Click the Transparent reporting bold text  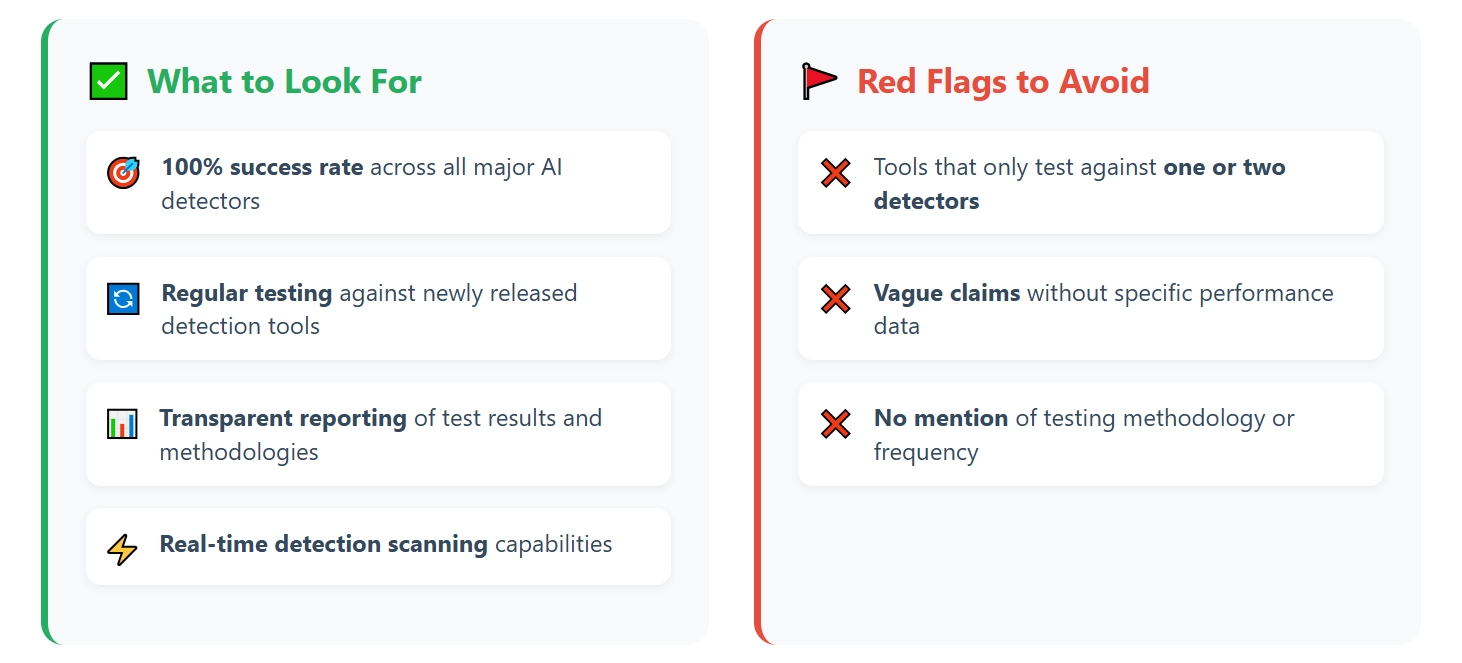click(283, 418)
